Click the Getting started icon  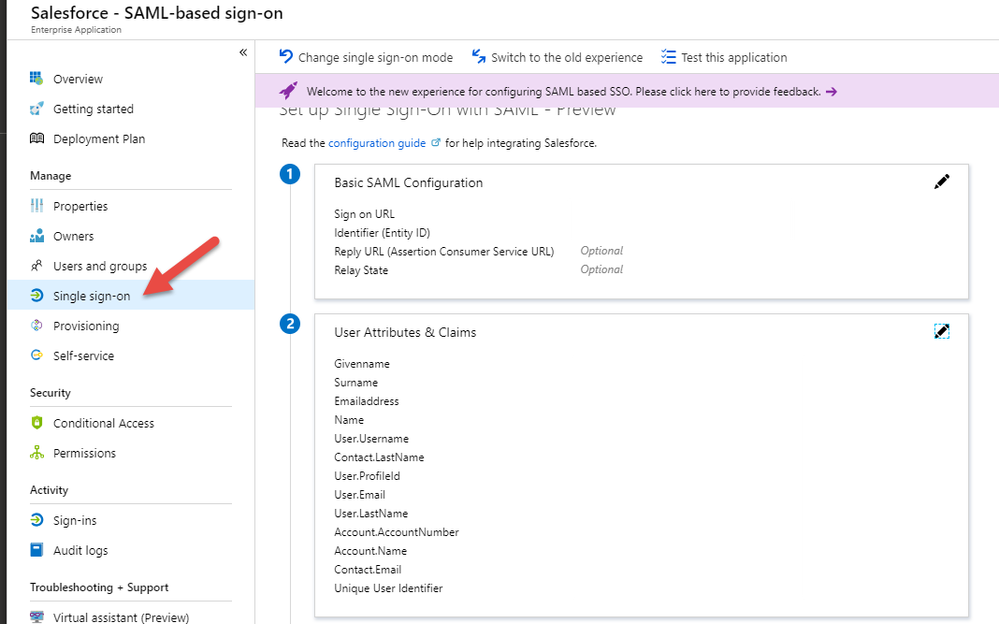(36, 108)
